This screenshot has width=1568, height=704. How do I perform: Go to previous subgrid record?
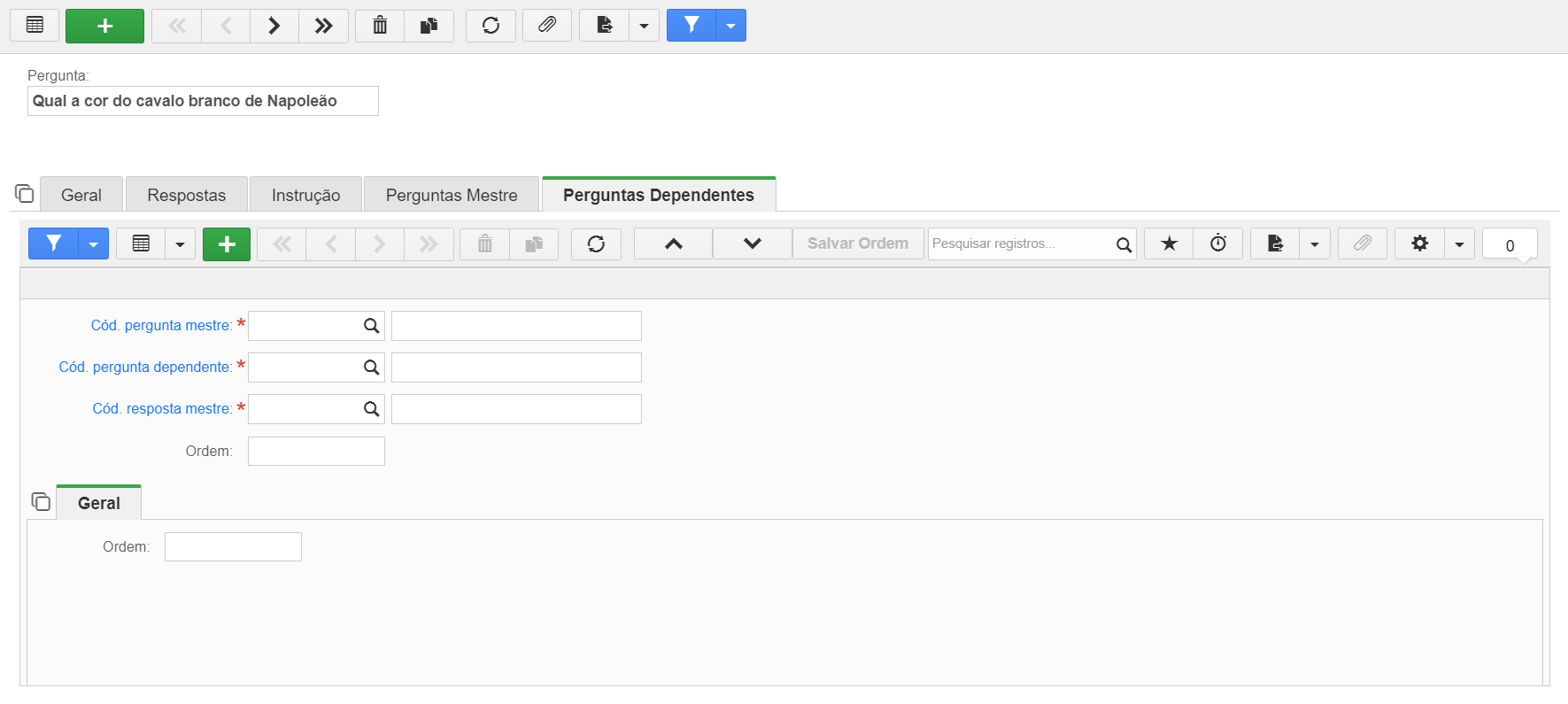pos(331,244)
